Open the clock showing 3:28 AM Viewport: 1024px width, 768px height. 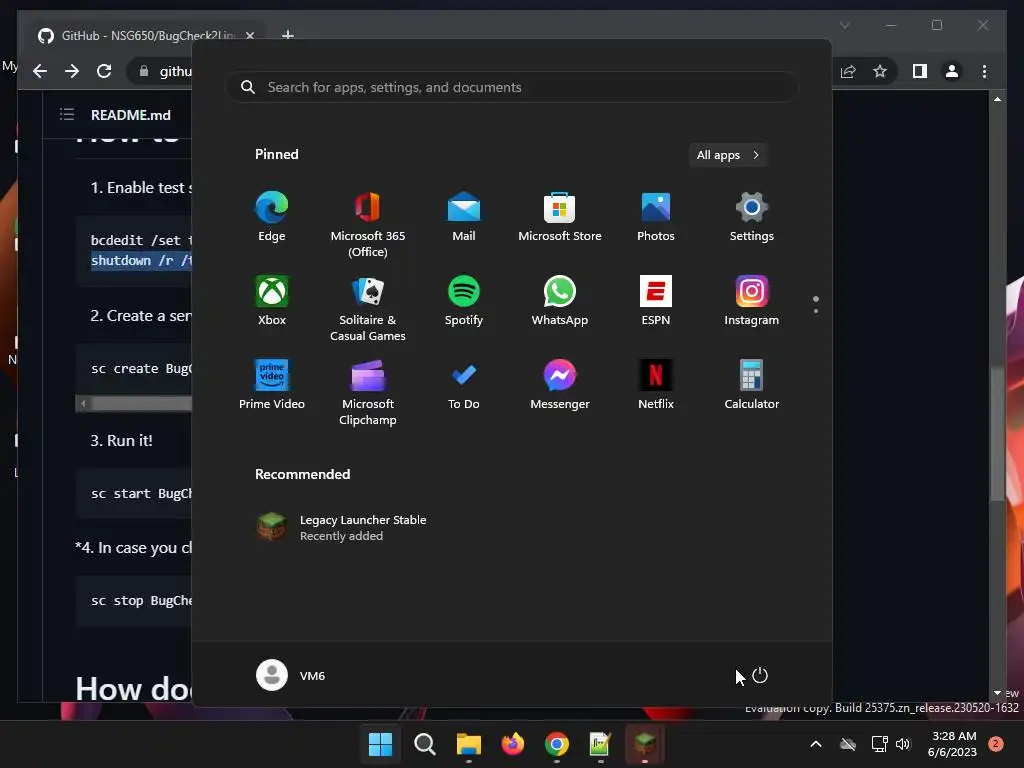(x=952, y=744)
